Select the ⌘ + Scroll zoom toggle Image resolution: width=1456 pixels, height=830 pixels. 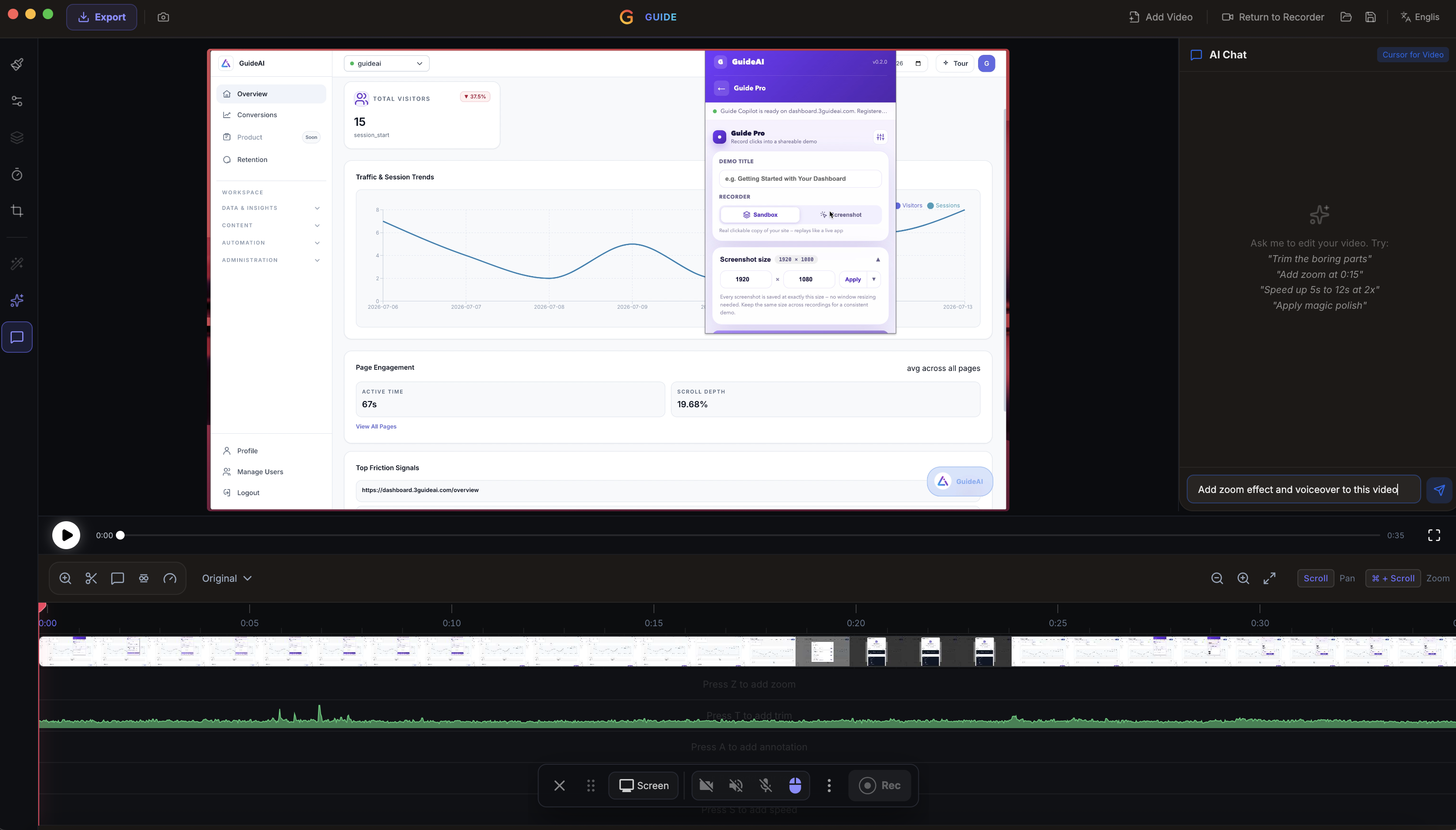(x=1393, y=578)
